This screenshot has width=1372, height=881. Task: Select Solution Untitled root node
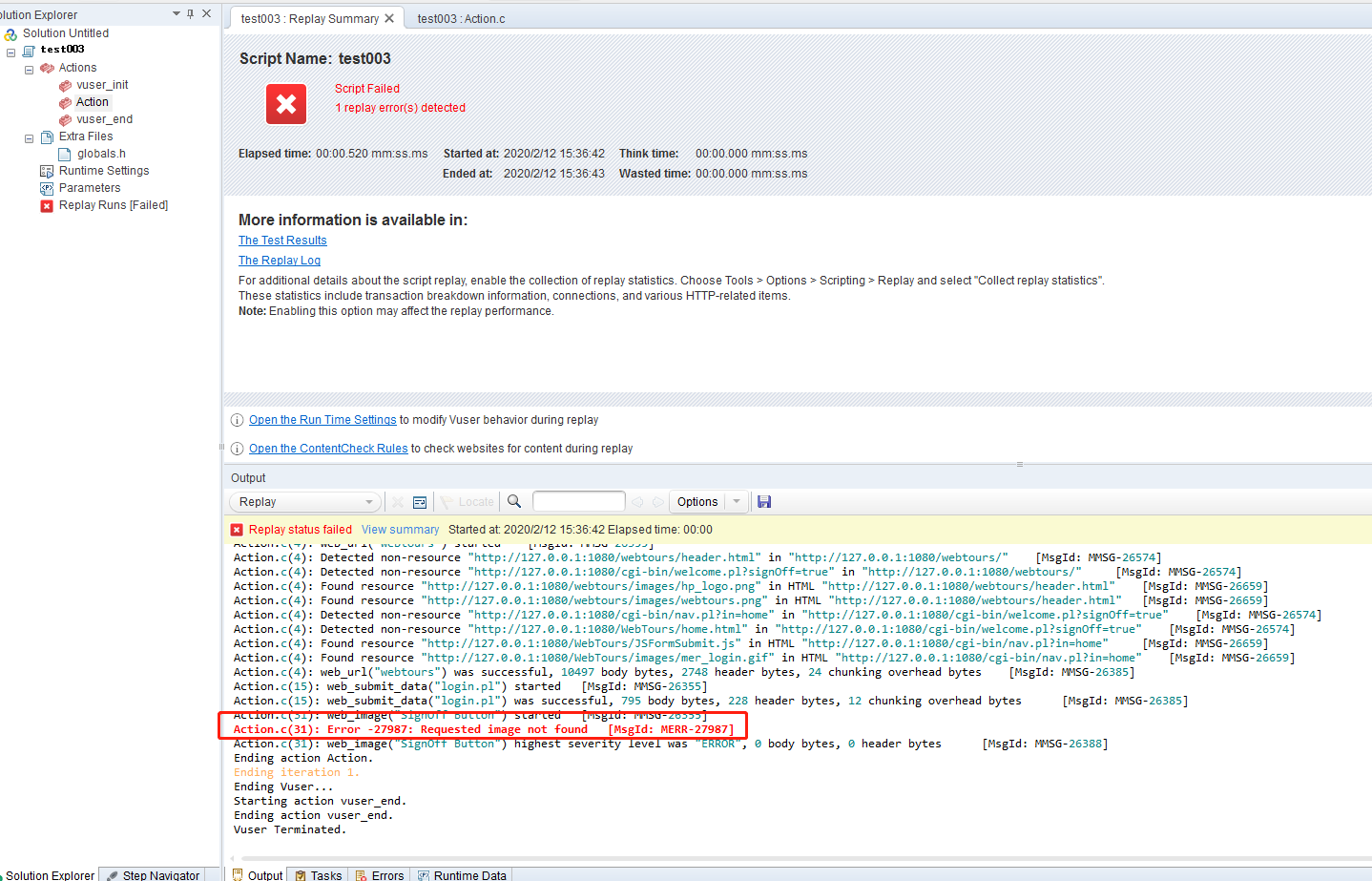click(x=66, y=33)
